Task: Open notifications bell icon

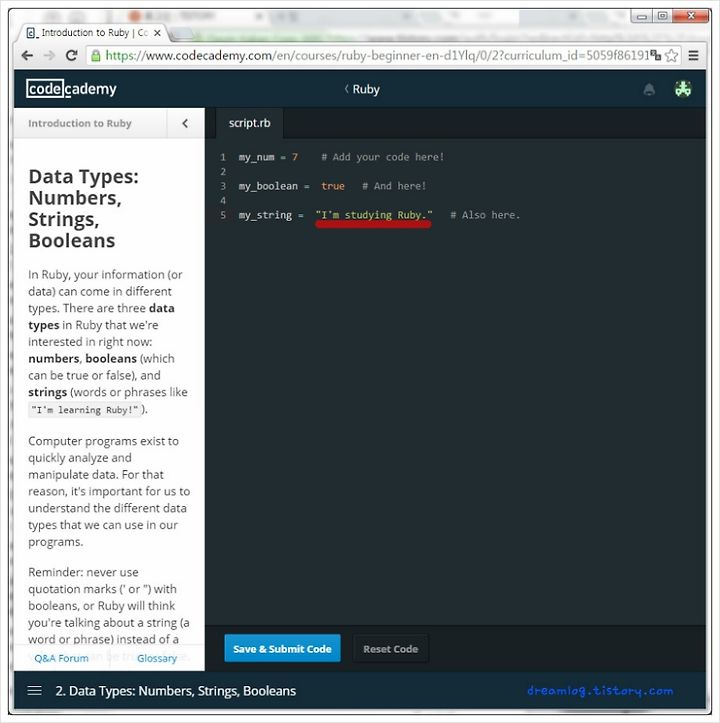Action: pyautogui.click(x=649, y=89)
